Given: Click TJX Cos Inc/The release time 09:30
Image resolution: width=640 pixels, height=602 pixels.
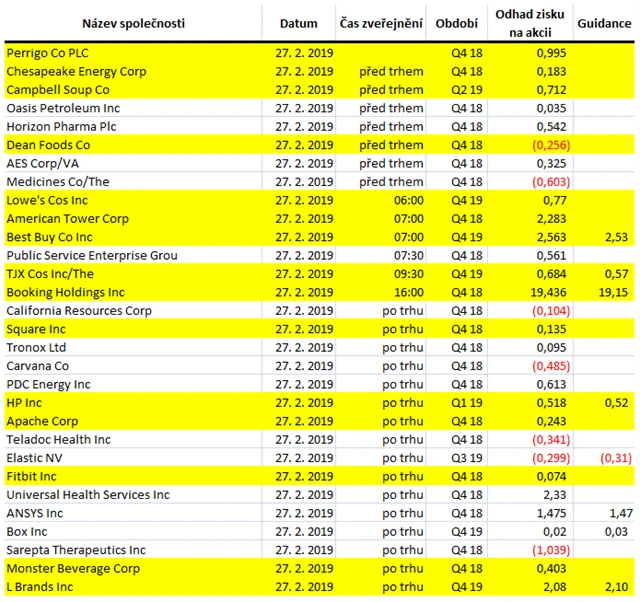Looking at the screenshot, I should (x=406, y=274).
